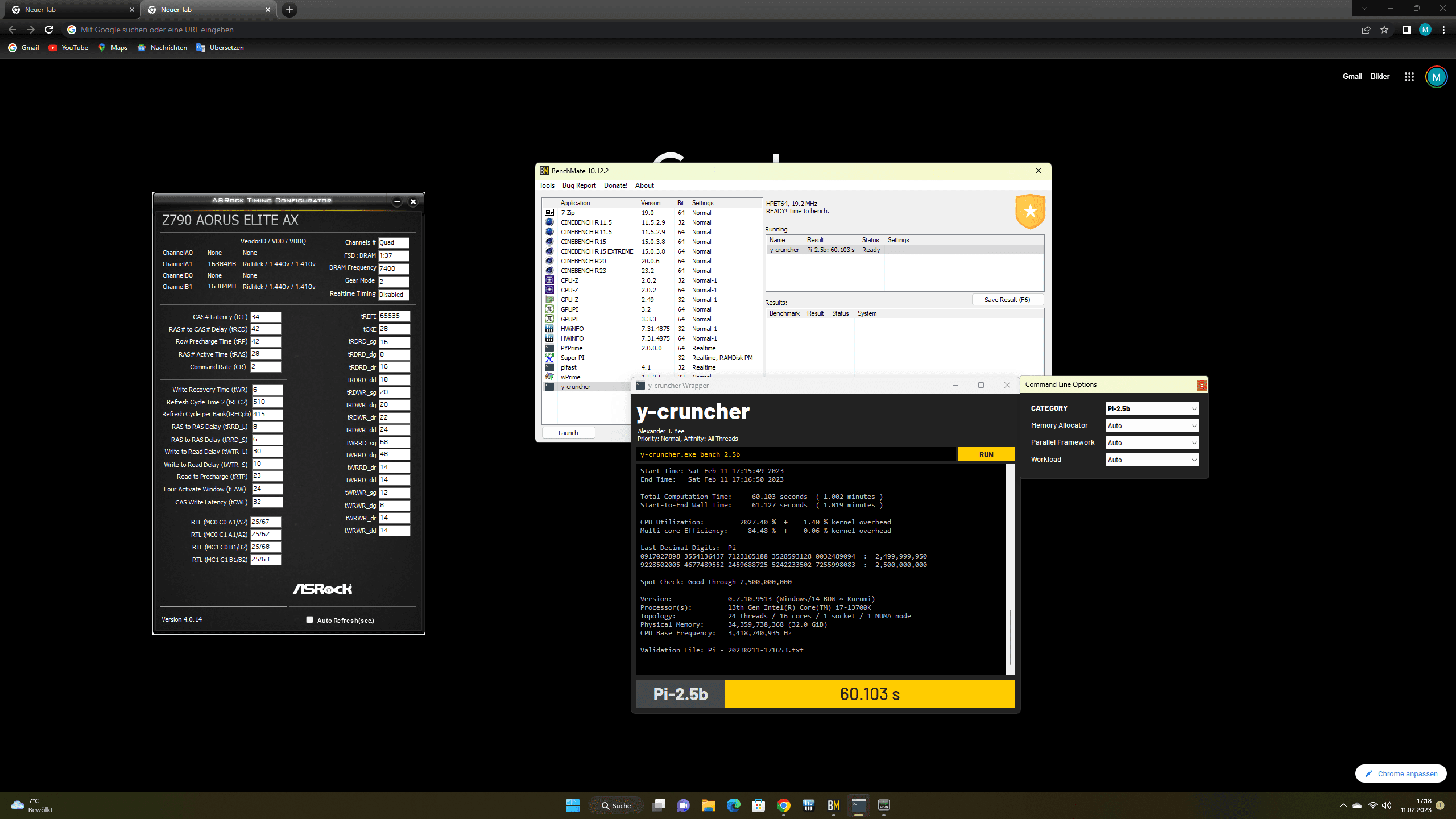This screenshot has height=819, width=1456.
Task: Open Windows Start menu
Action: [573, 805]
